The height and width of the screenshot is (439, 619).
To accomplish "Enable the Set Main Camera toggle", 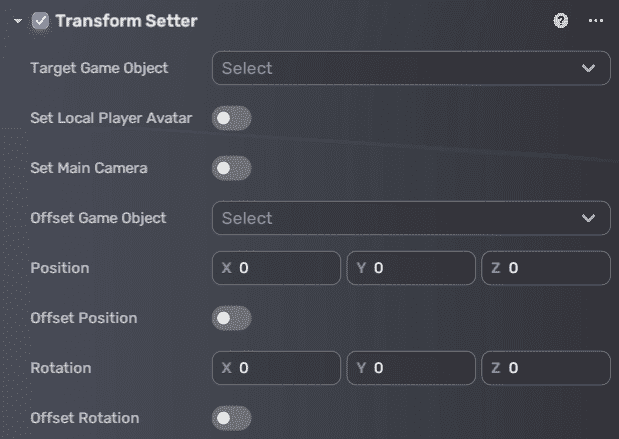I will tap(231, 168).
